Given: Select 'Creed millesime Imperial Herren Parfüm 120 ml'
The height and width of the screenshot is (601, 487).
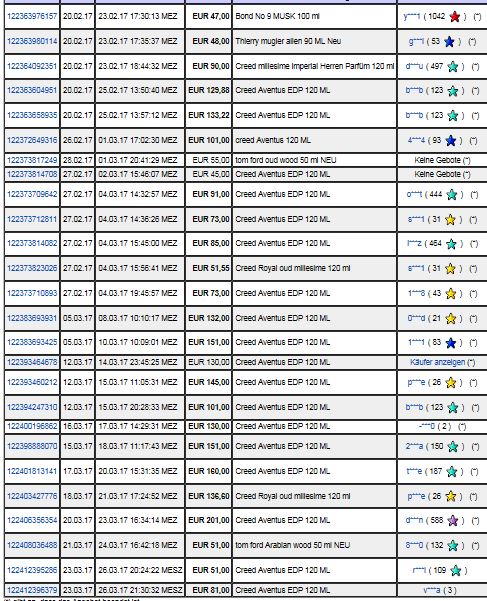Looking at the screenshot, I should (315, 66).
